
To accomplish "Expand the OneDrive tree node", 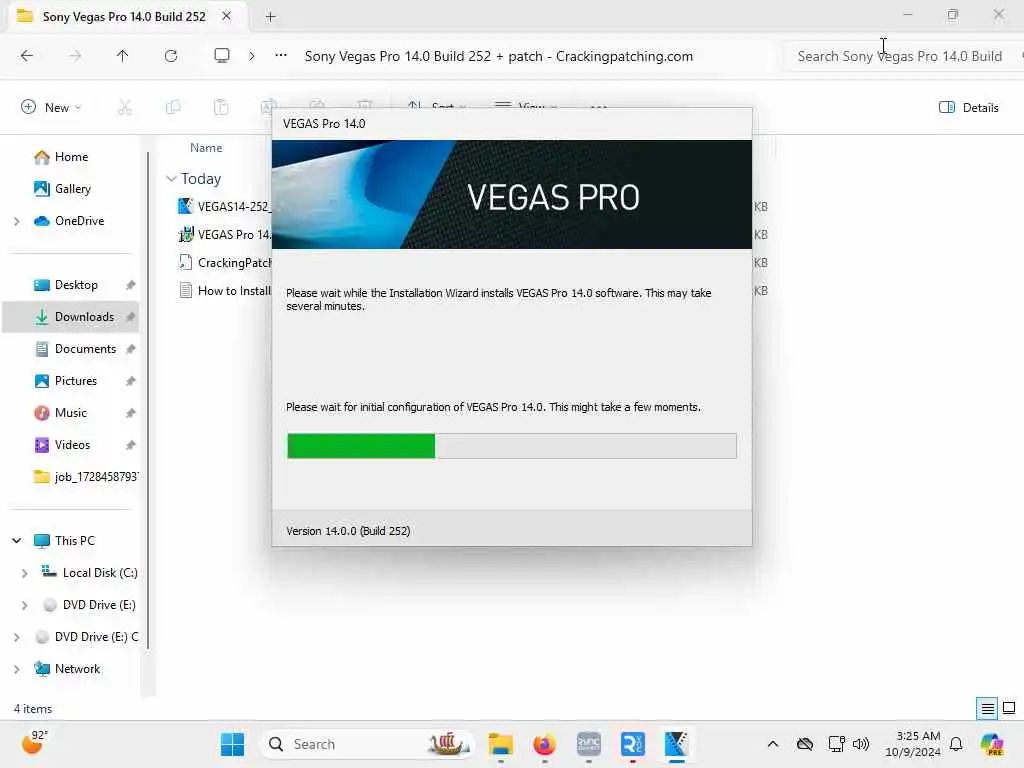I will click(x=16, y=221).
